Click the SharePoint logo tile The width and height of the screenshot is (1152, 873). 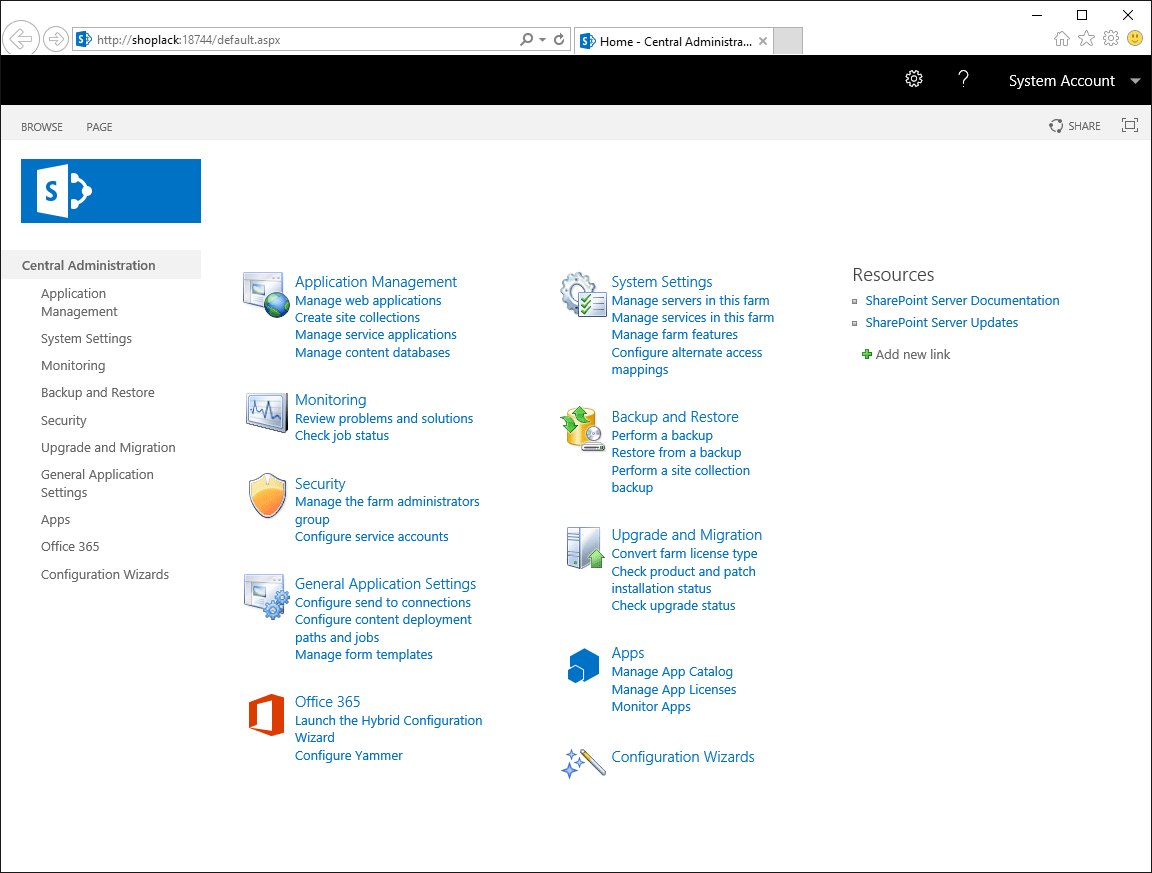point(111,191)
